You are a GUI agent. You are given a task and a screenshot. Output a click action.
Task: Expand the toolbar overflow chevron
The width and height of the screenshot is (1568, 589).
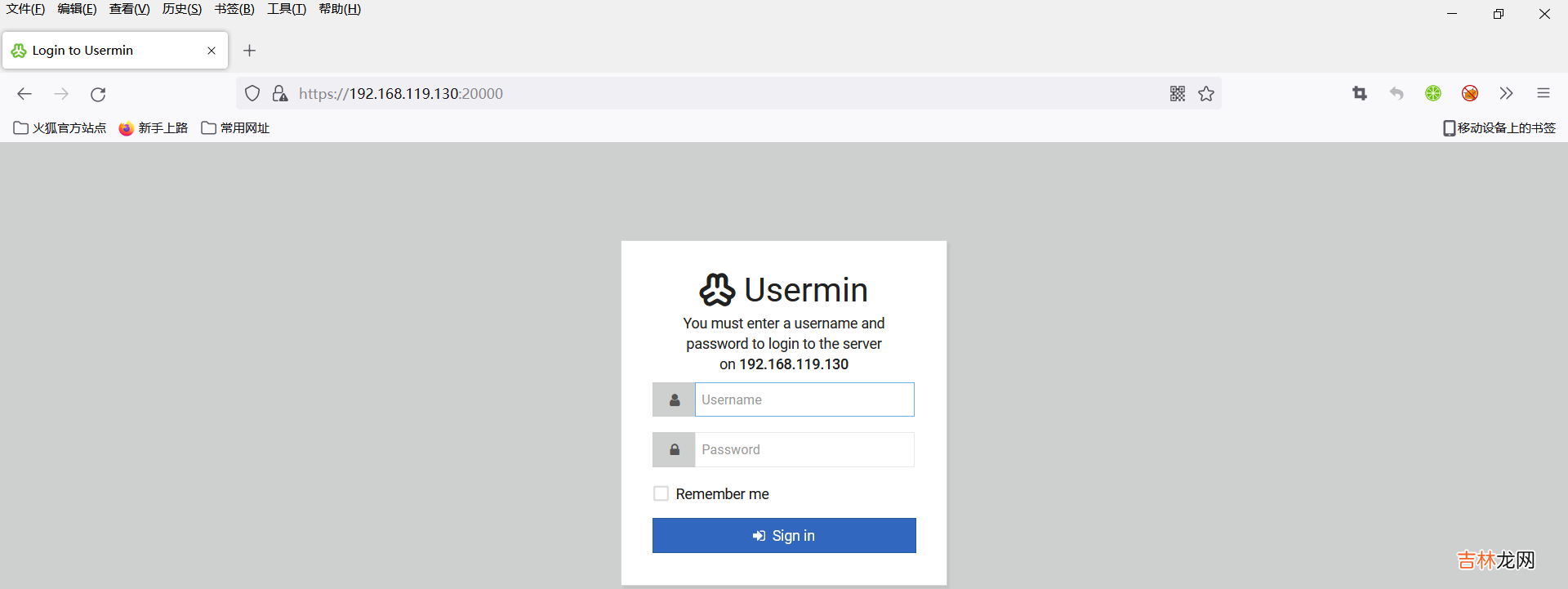(x=1507, y=94)
